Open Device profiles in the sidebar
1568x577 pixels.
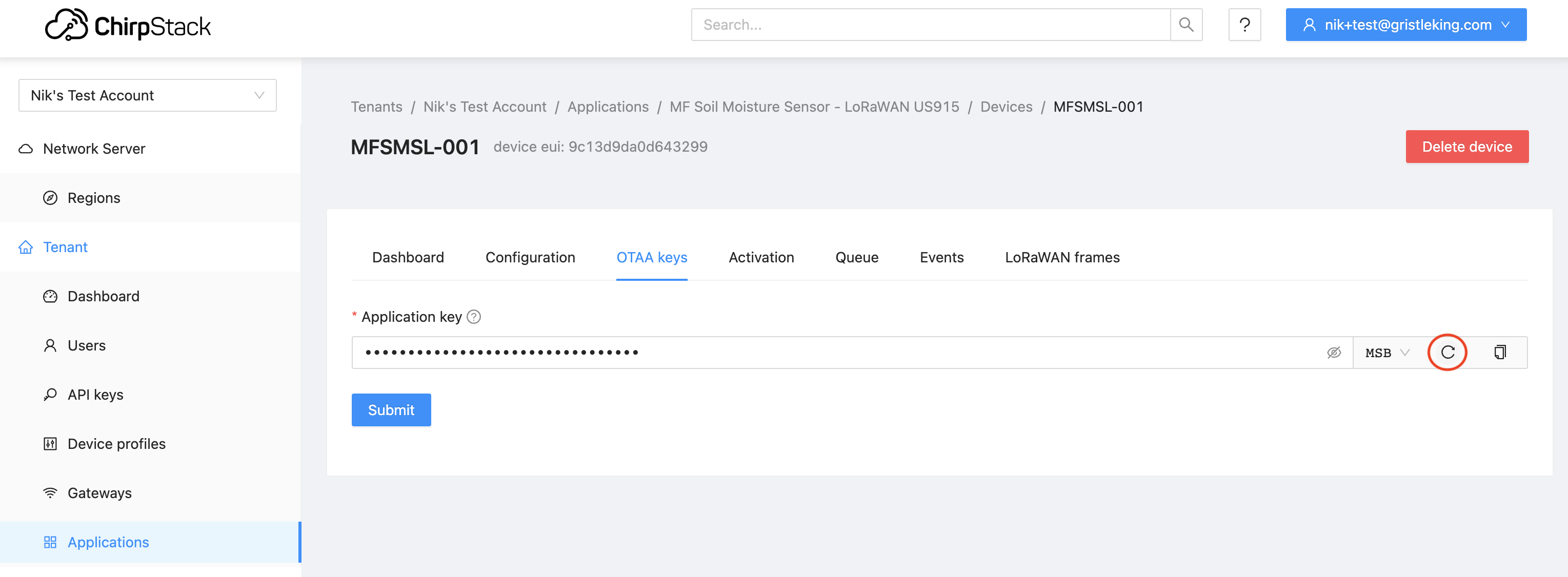point(116,444)
